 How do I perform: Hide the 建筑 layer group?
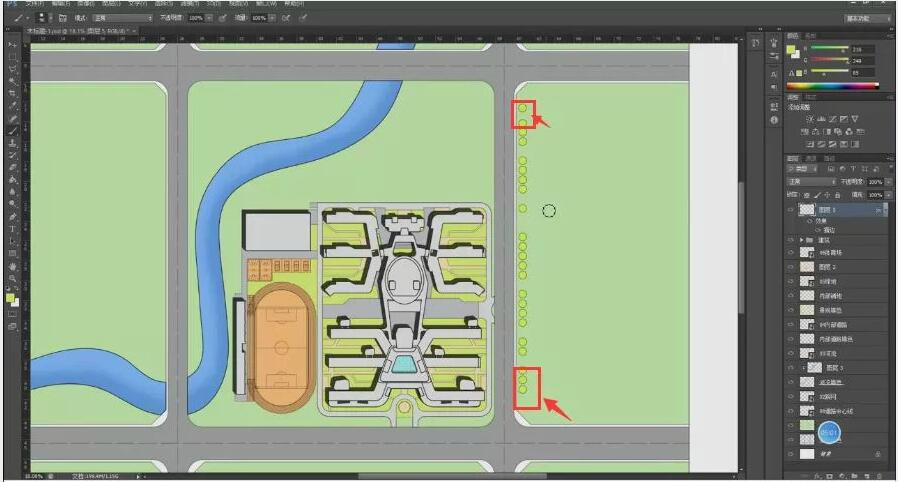791,240
